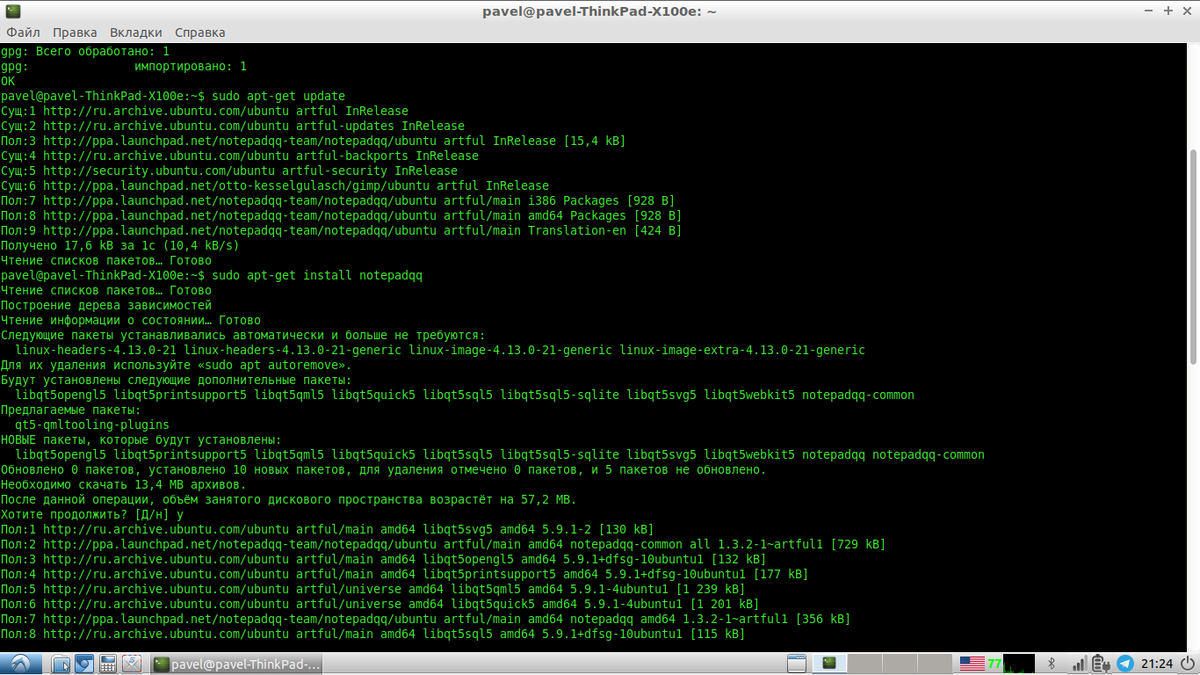
Task: Click the 'Чтение информации о состоянии… Готово' line
Action: 130,320
